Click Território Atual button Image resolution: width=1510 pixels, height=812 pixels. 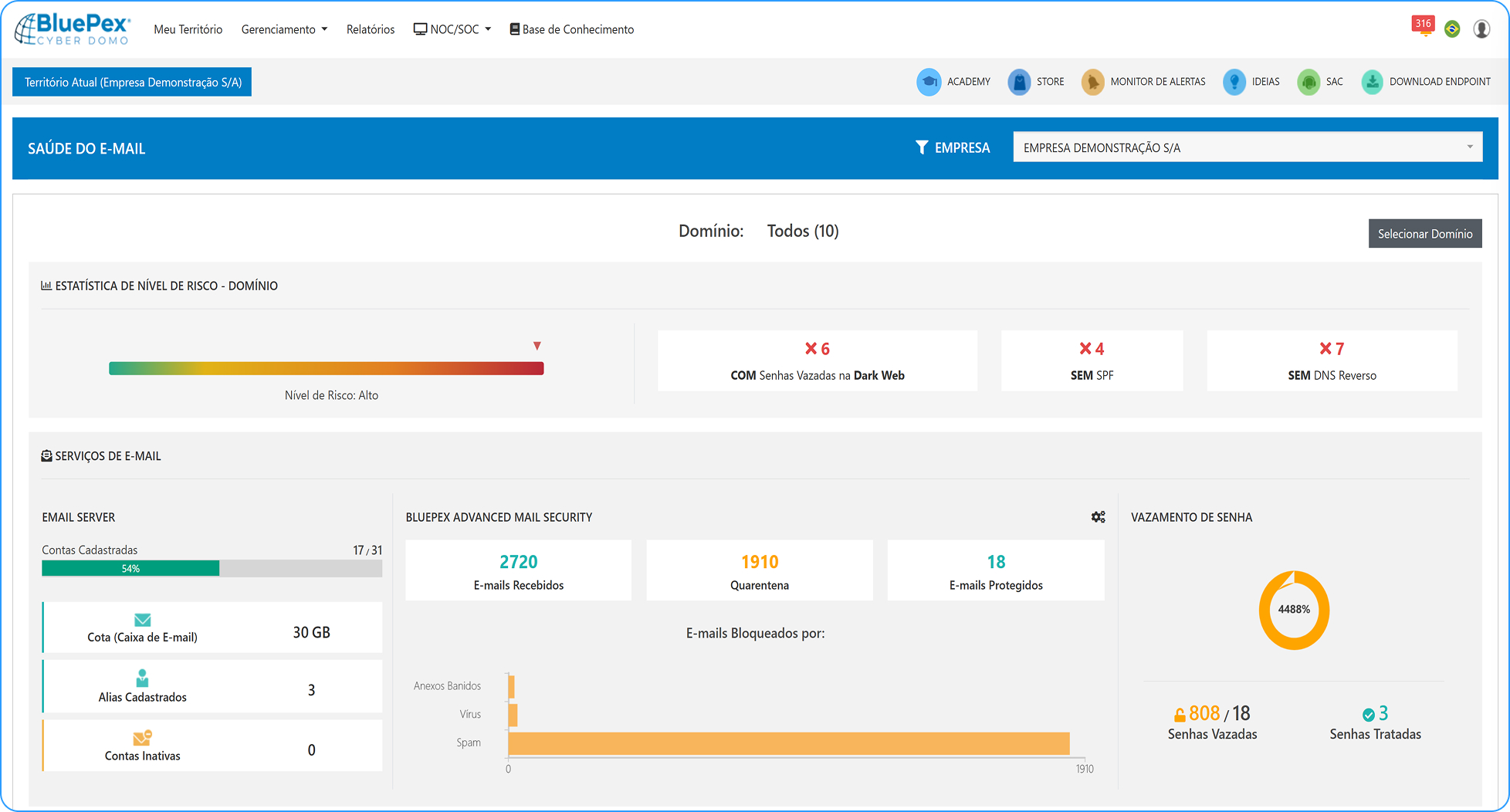point(132,82)
